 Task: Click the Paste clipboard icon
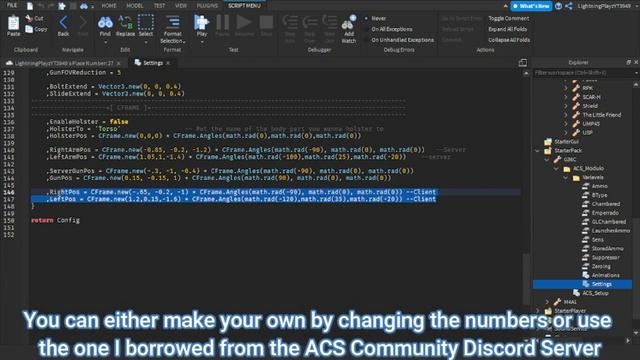(13, 23)
